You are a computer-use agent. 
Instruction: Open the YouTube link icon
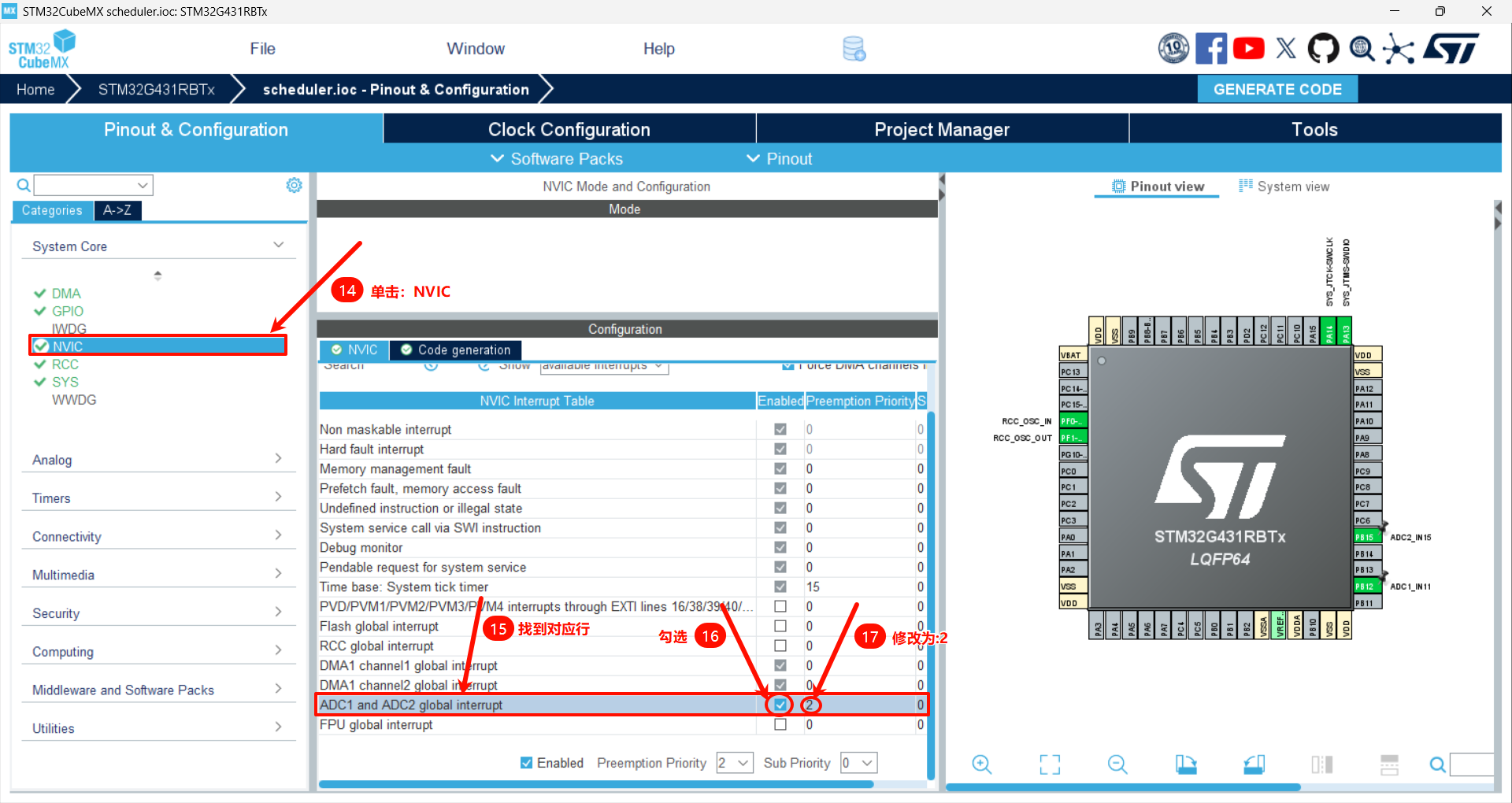[x=1248, y=49]
